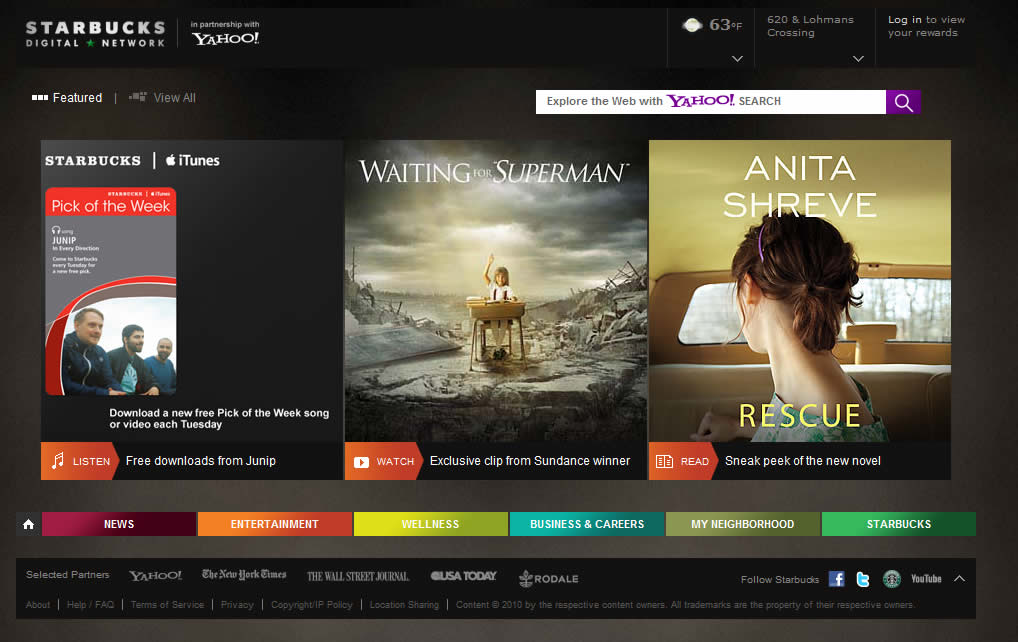
Task: Open Copyright/IP Policy link
Action: coord(312,604)
